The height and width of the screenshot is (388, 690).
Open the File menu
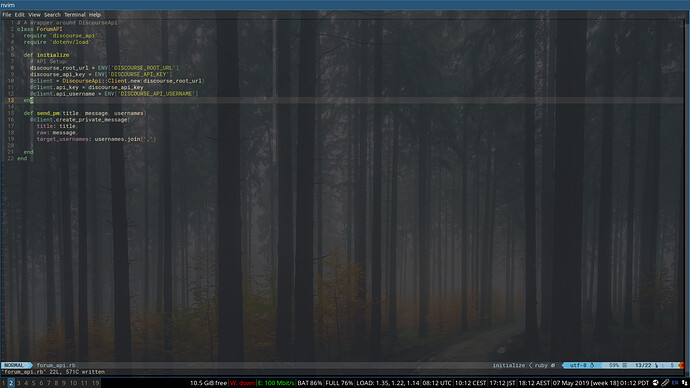7,15
